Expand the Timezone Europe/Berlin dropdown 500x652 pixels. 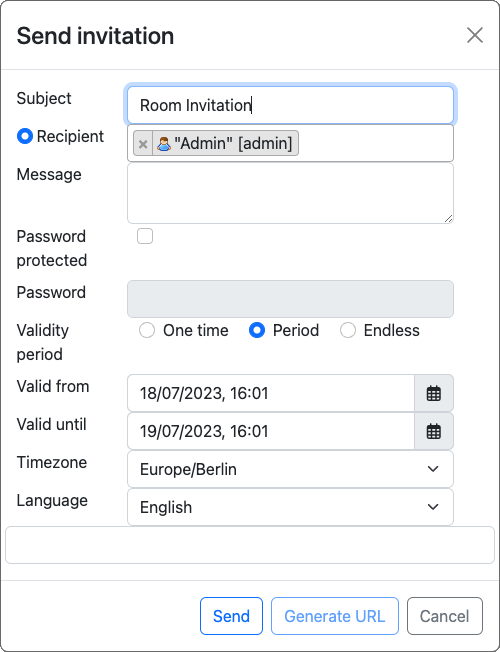(290, 469)
